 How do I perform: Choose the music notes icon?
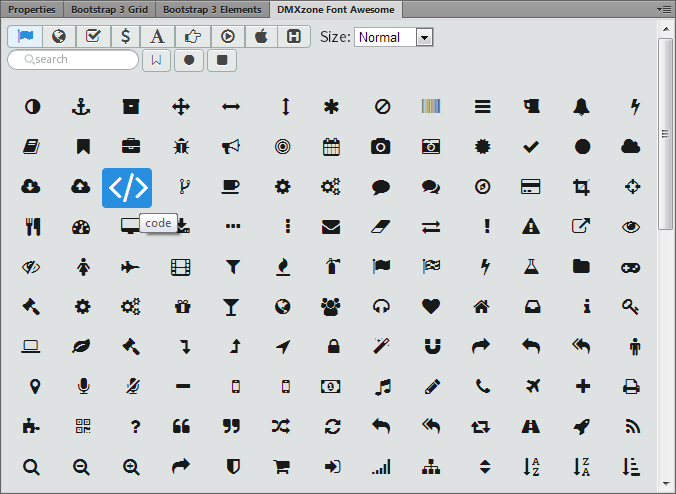[x=383, y=387]
